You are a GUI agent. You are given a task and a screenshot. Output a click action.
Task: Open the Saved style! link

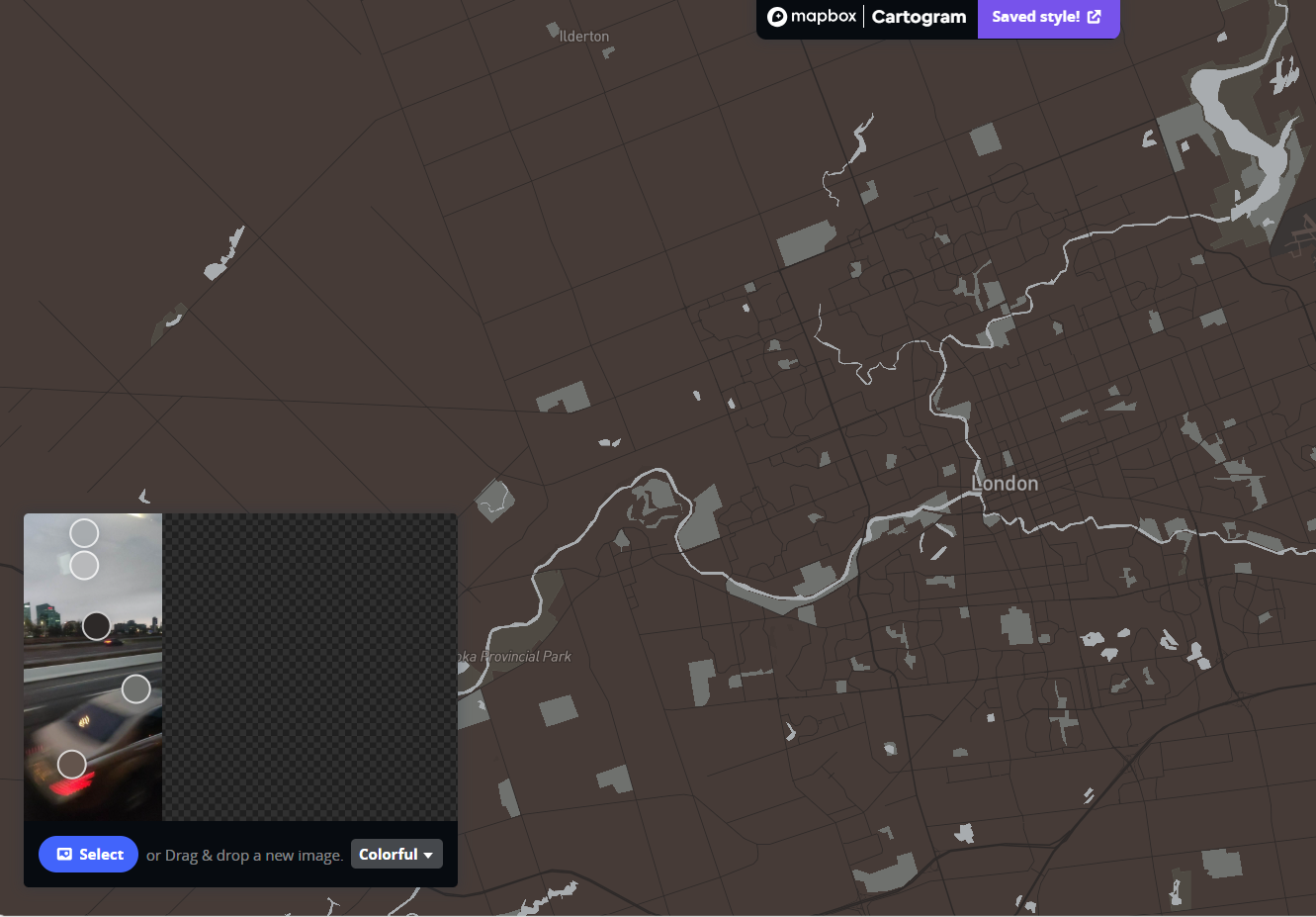[1048, 19]
